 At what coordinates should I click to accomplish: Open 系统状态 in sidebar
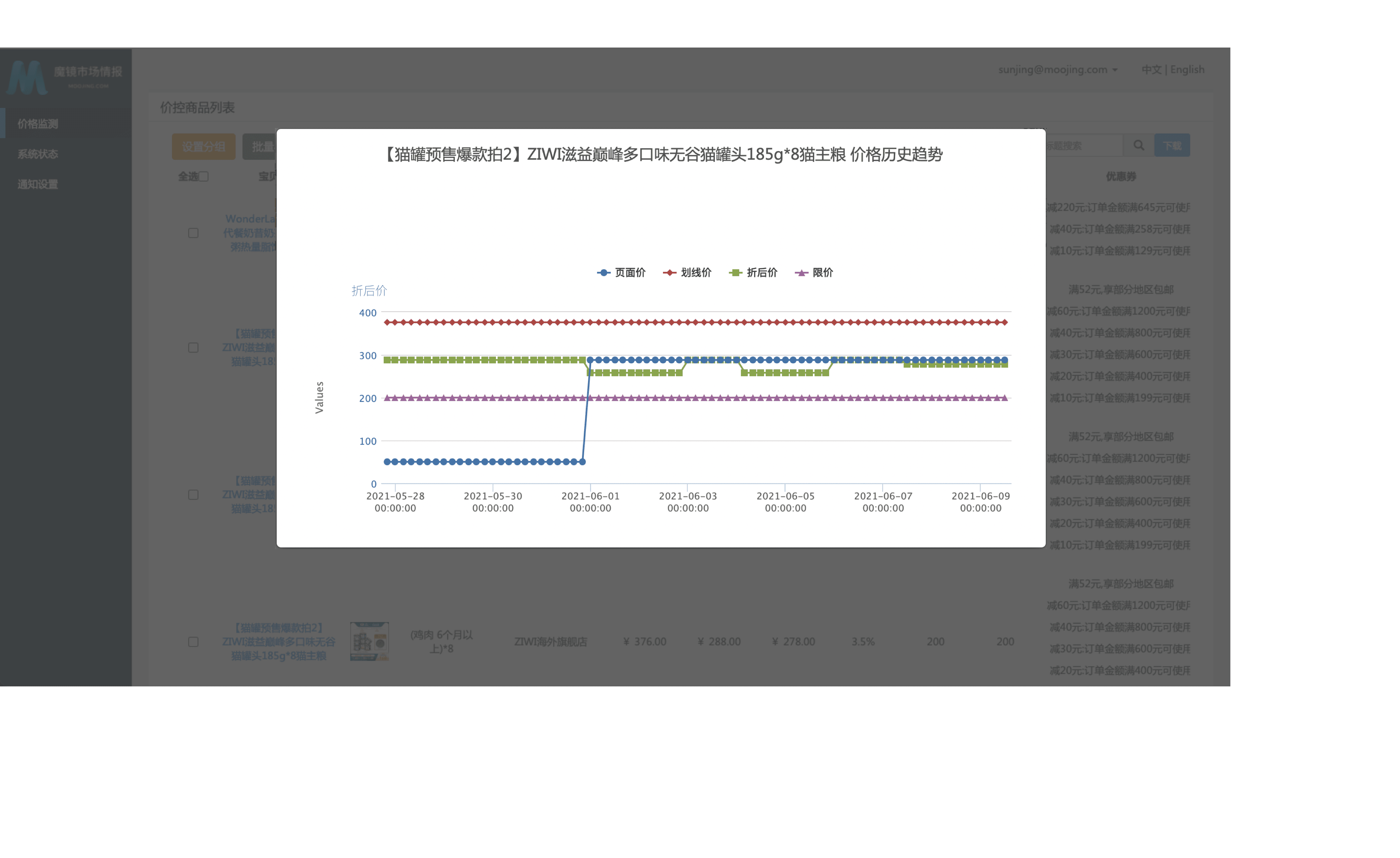pyautogui.click(x=38, y=154)
